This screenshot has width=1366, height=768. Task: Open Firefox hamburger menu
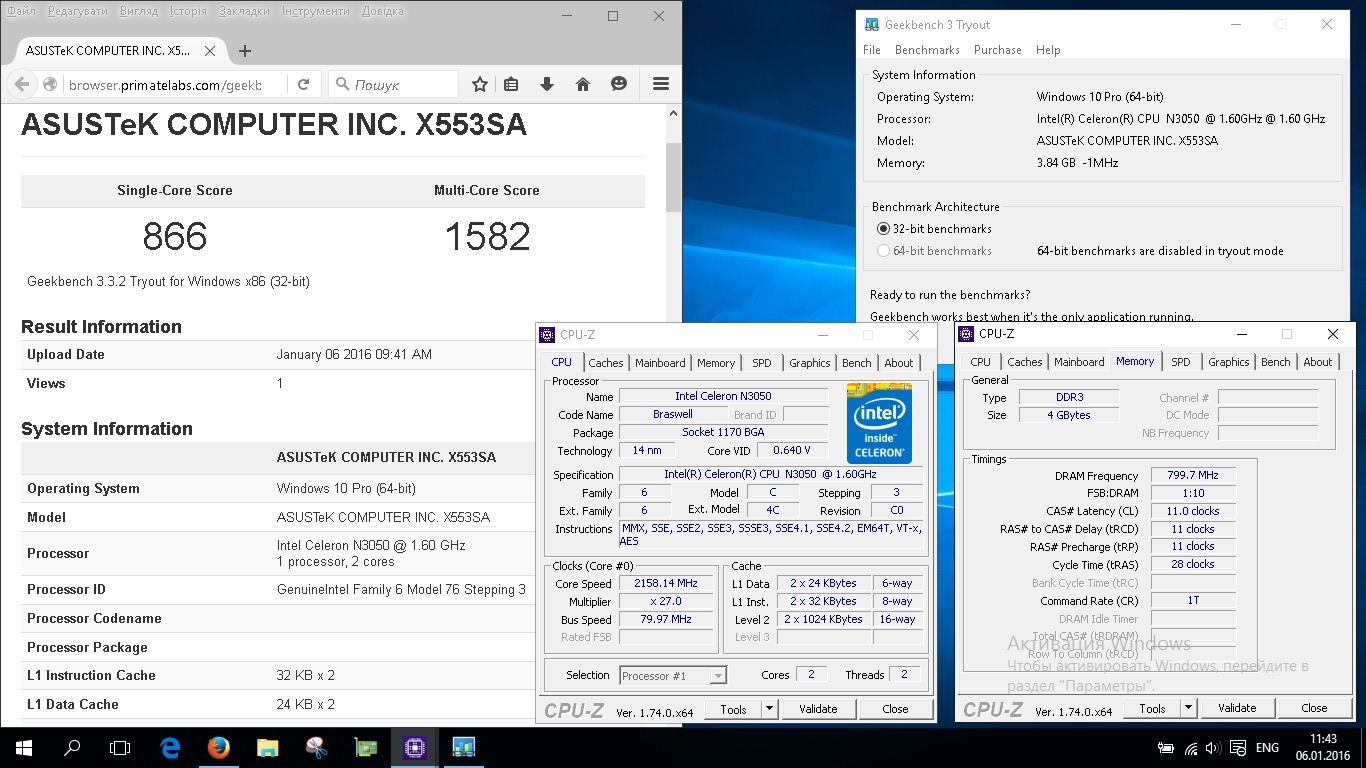[661, 85]
